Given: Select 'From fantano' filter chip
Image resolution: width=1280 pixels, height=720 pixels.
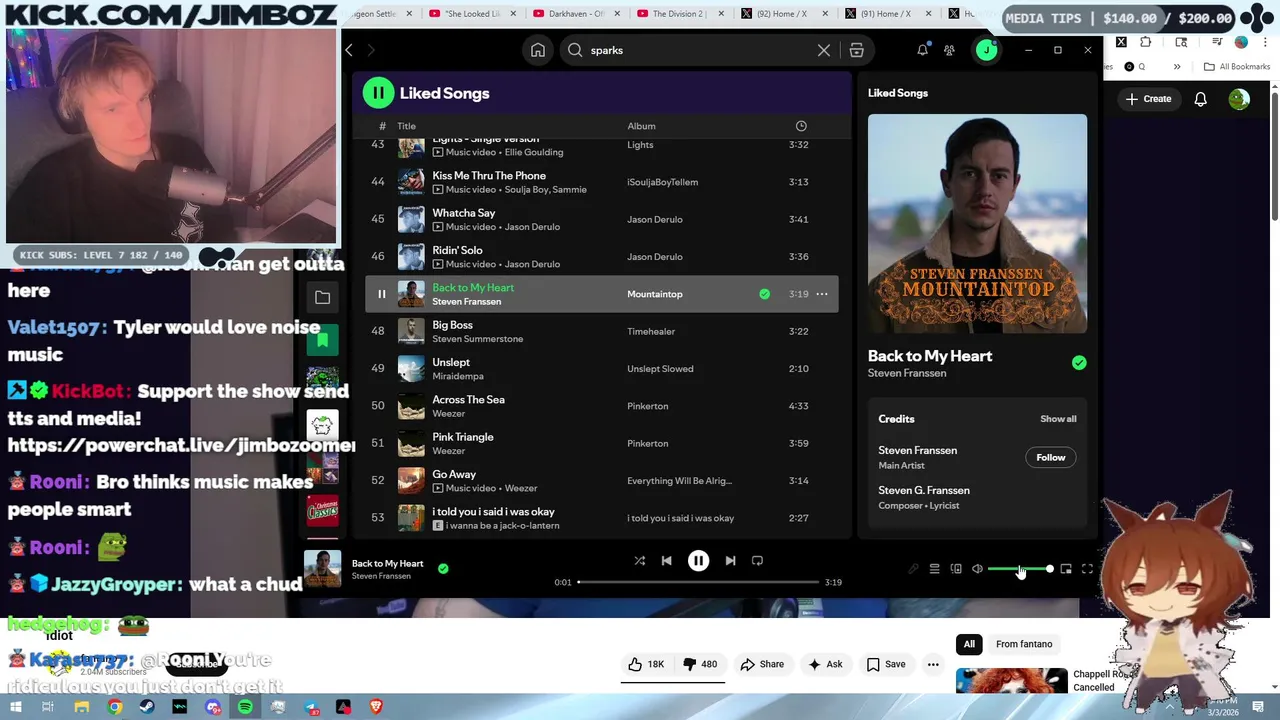Looking at the screenshot, I should pos(1024,644).
